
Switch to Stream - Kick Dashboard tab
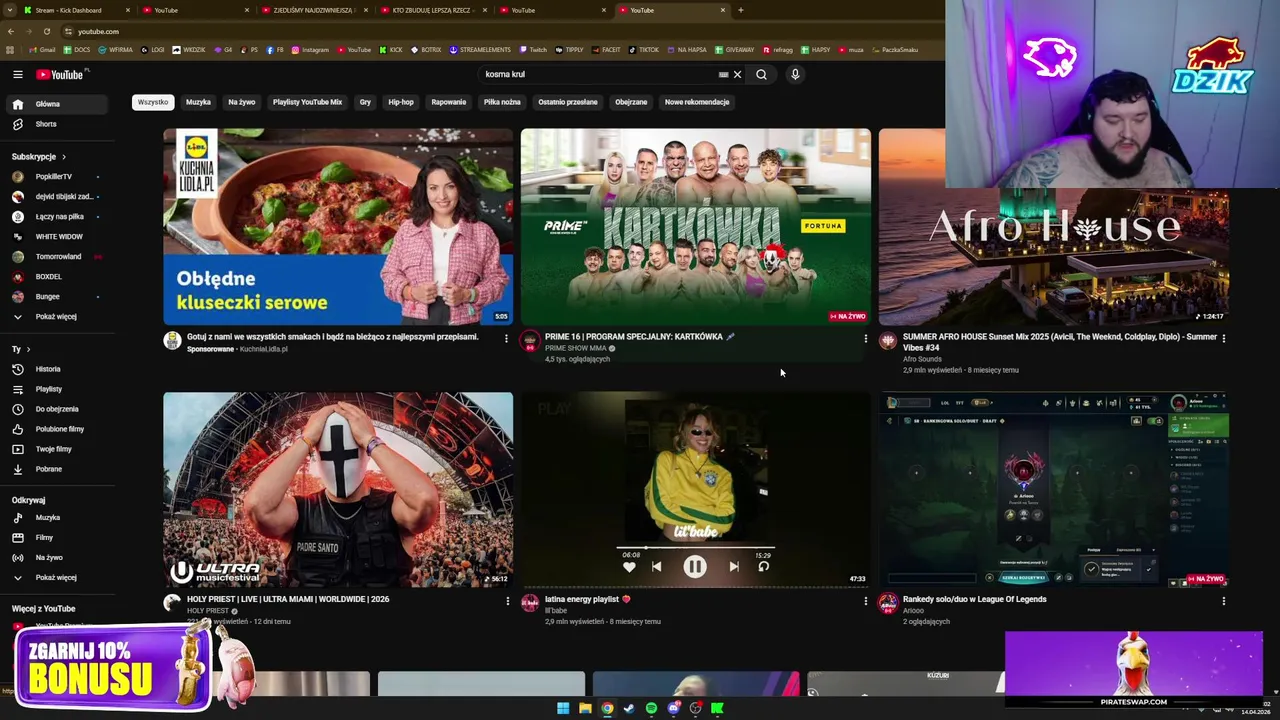76,10
